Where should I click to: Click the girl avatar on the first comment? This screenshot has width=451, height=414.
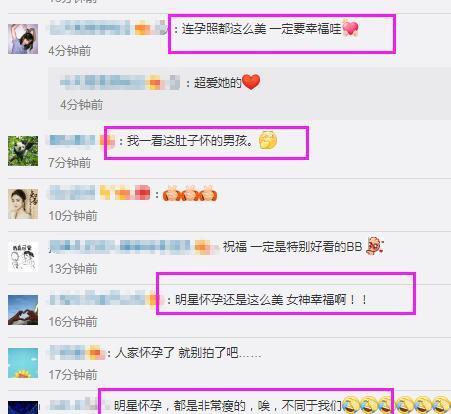click(x=23, y=39)
